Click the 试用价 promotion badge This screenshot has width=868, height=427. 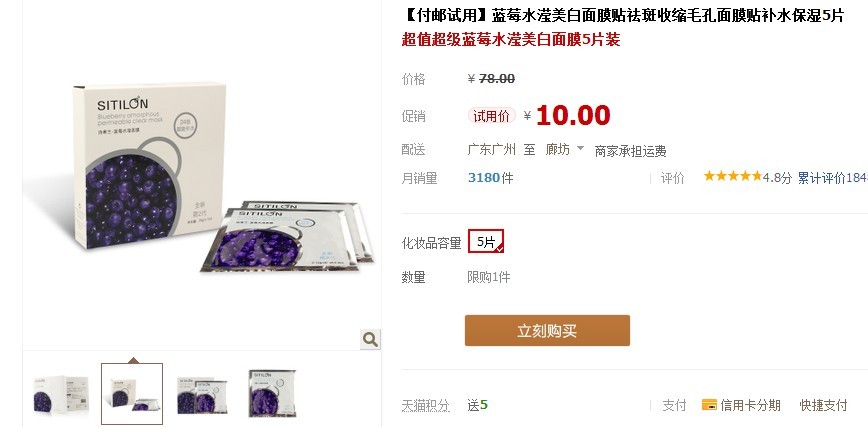coord(492,116)
